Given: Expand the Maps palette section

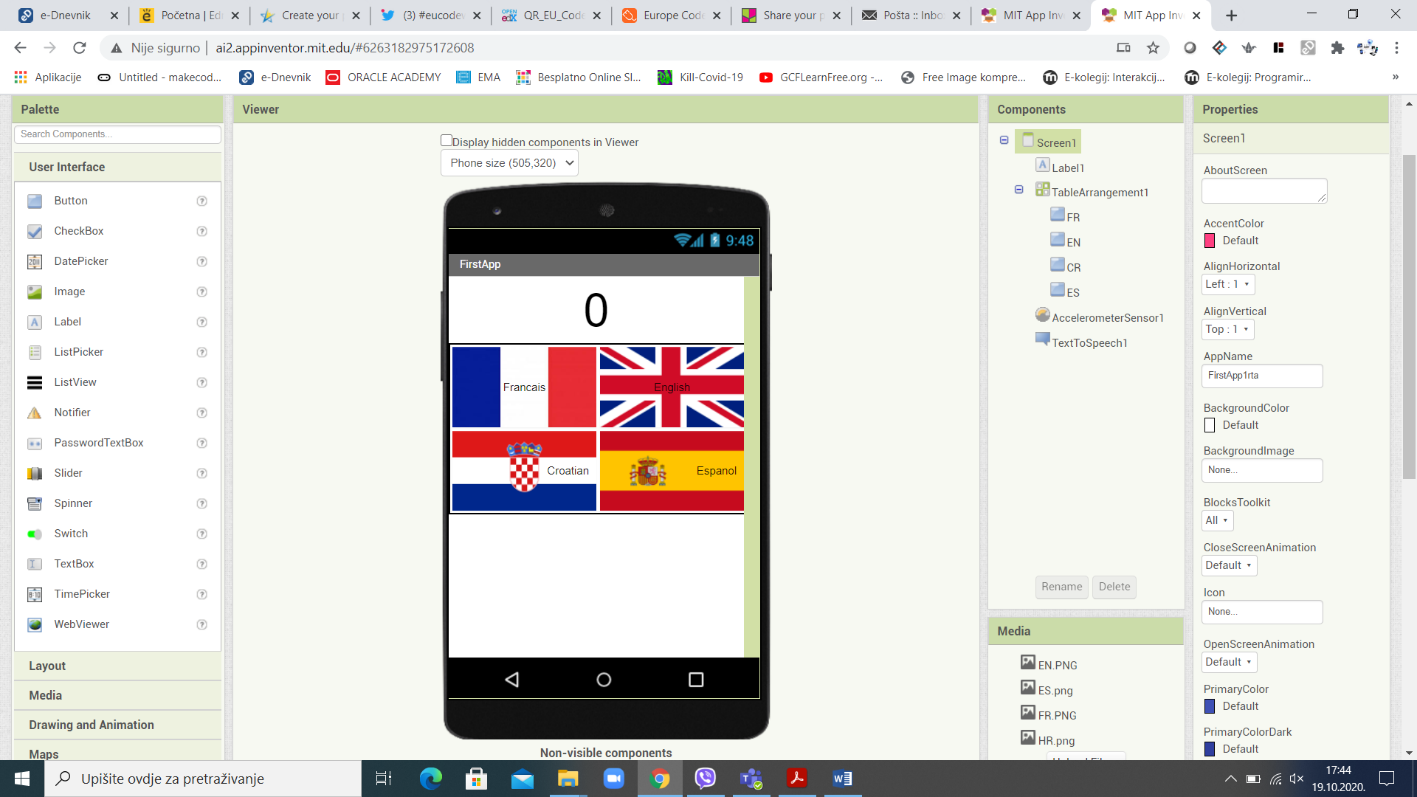Looking at the screenshot, I should (118, 752).
